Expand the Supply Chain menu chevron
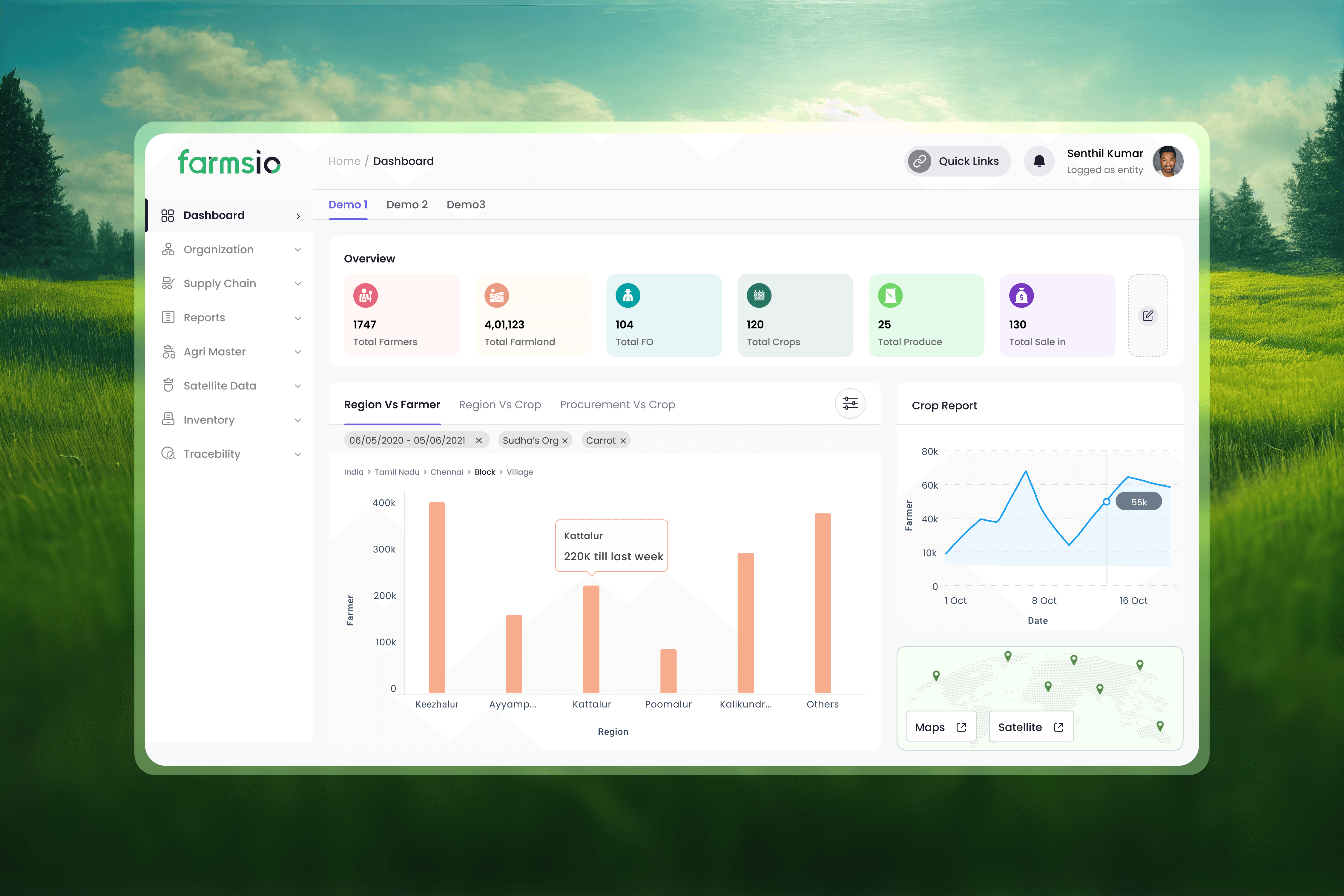Screen dimensions: 1344x896 click(298, 284)
